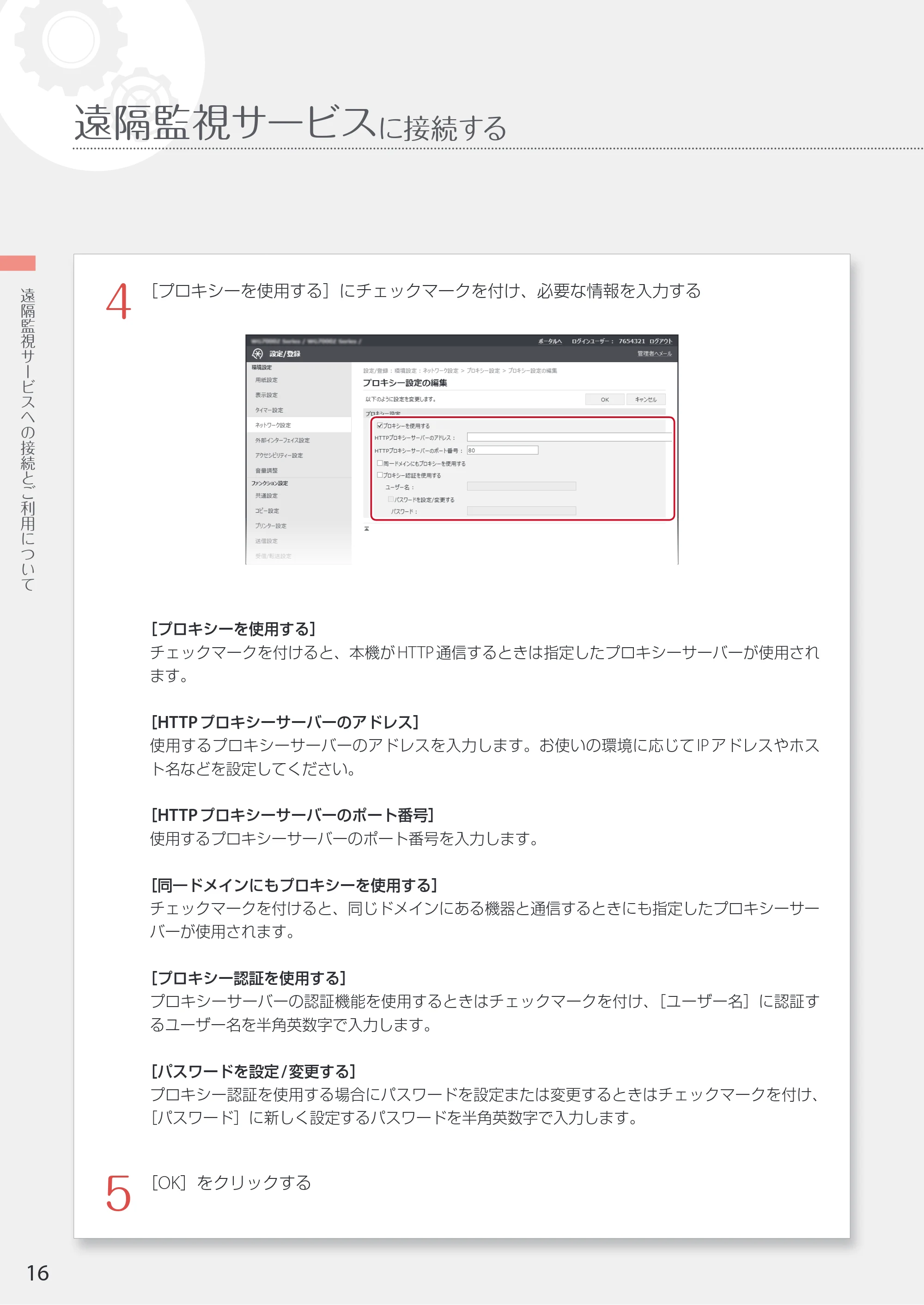Screen dimensions: 924x1305
Task: Select ネットワーク設定 in the sidebar
Action: pos(273,425)
